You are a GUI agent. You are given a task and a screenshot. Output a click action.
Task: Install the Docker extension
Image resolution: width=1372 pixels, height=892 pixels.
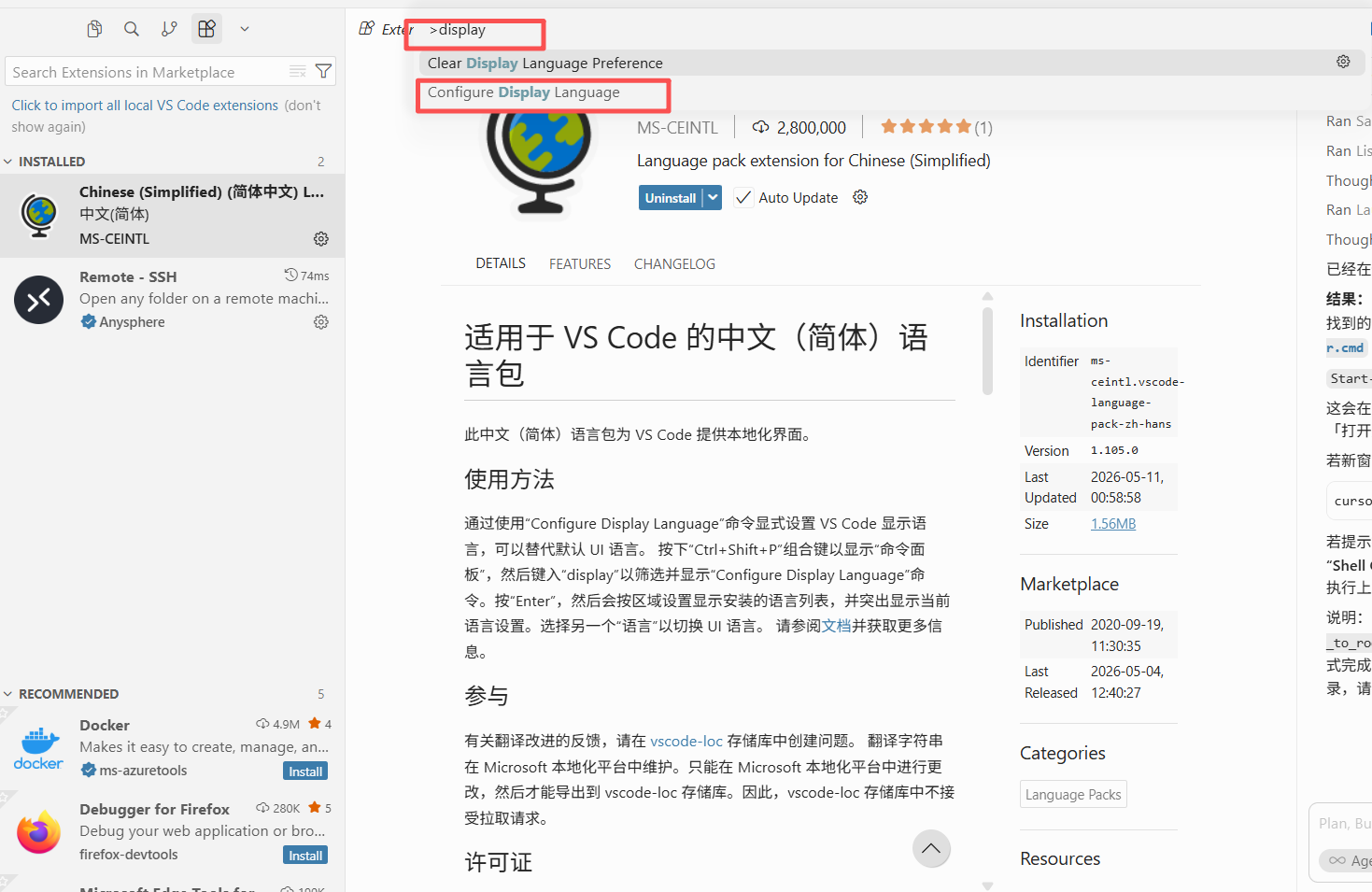305,772
